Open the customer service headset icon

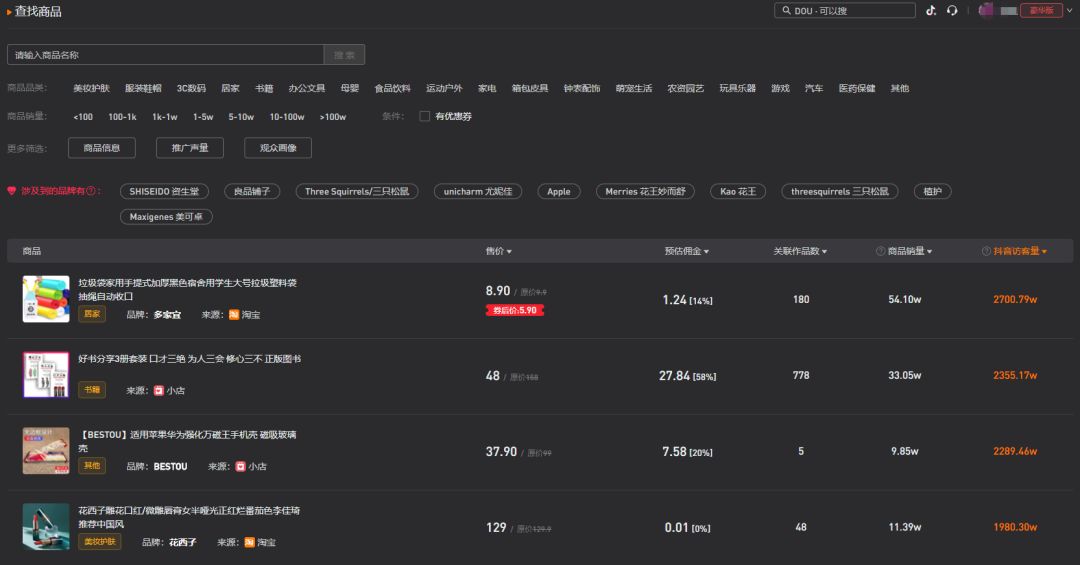pos(952,10)
